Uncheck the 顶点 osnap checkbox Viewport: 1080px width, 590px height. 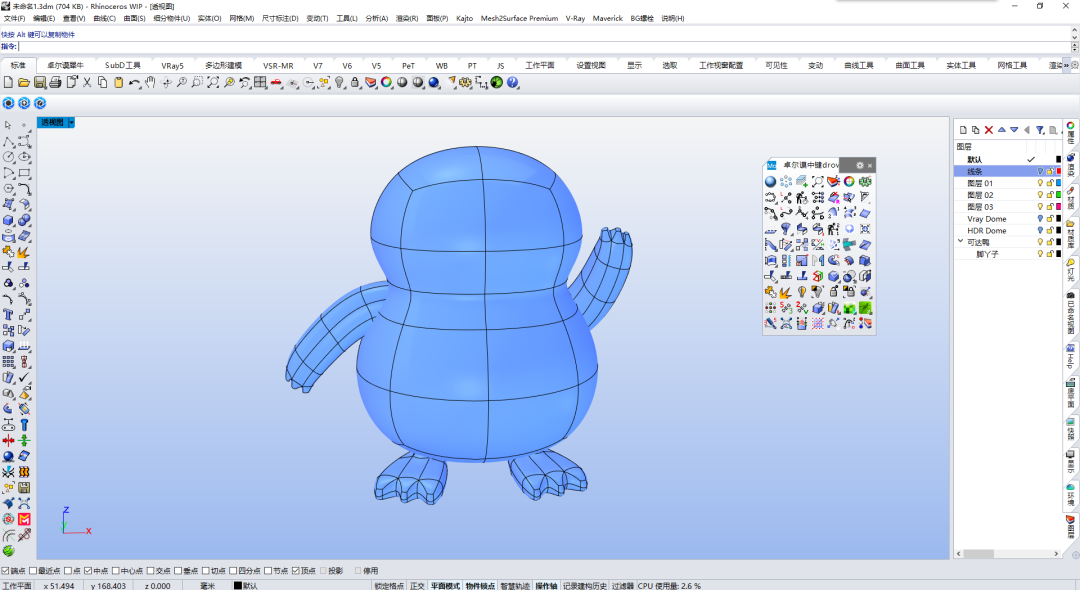click(x=295, y=571)
